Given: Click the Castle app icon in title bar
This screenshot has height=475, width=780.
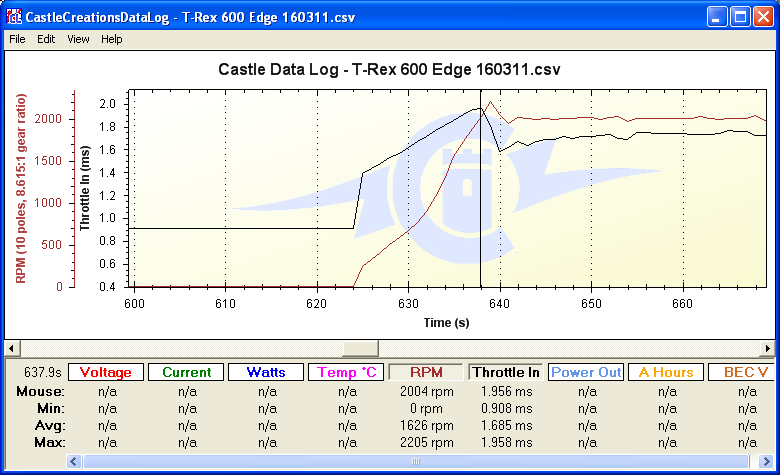Looking at the screenshot, I should [x=14, y=17].
